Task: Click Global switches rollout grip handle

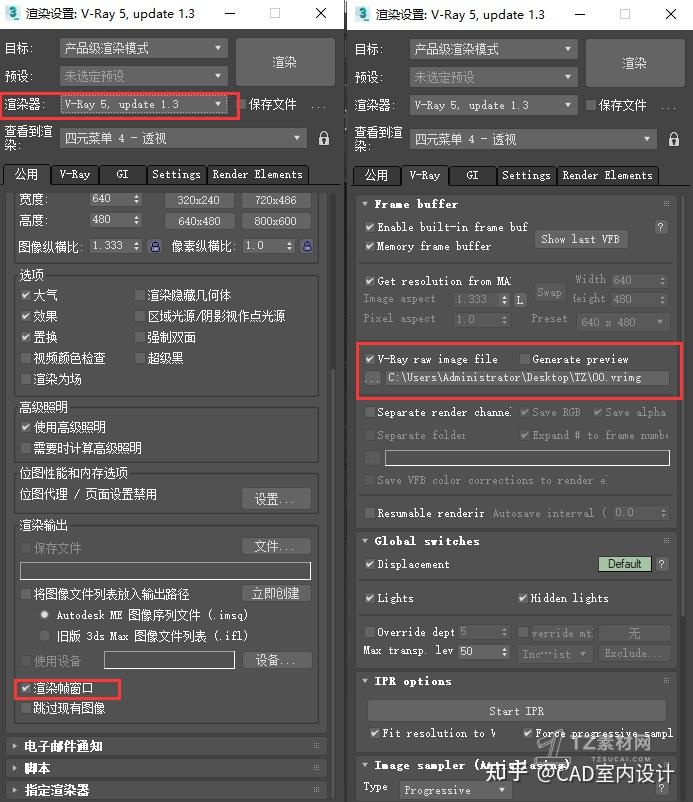Action: (666, 541)
